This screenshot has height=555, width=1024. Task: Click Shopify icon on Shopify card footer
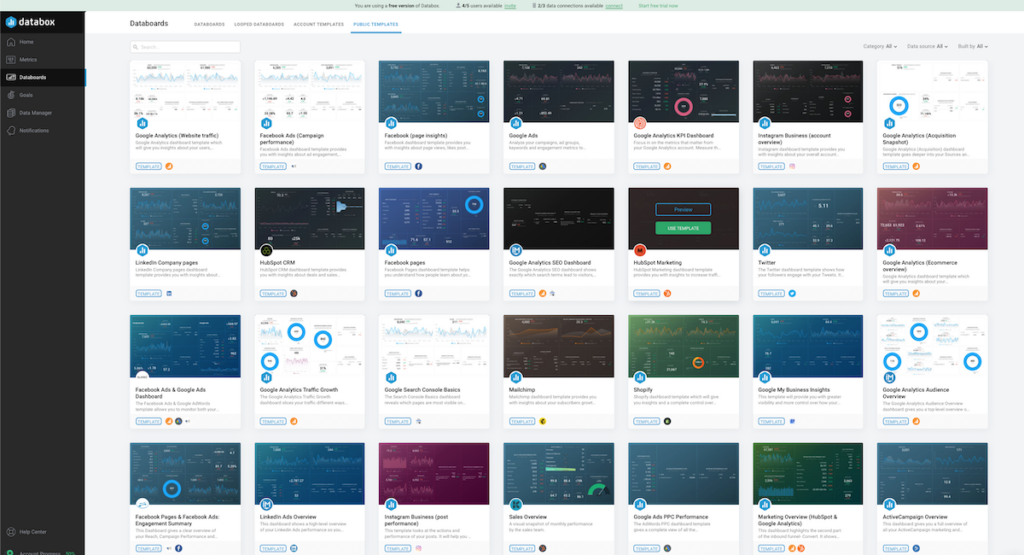pyautogui.click(x=667, y=421)
